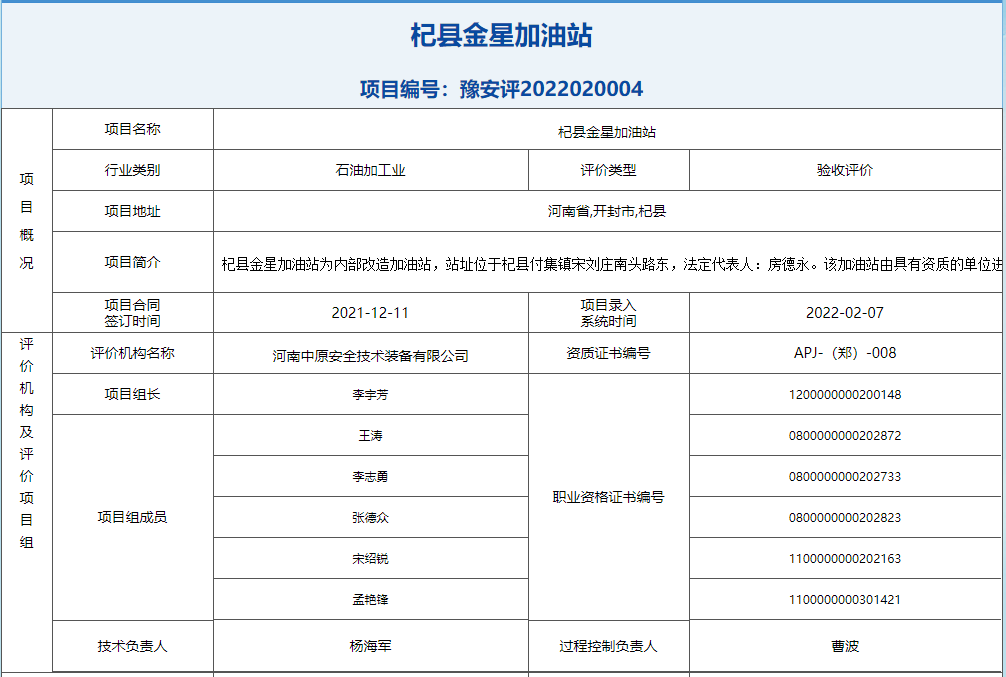Click the 职业资格证书编号 label
The image size is (1006, 677).
(609, 497)
